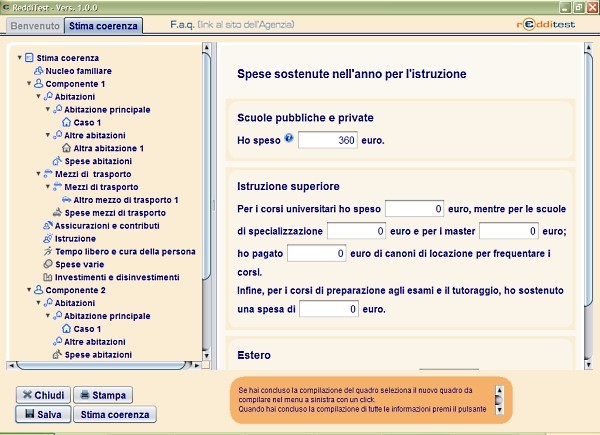Click the tree panel horizontal scrollbar thumb
The height and width of the screenshot is (435, 600).
[x=103, y=365]
